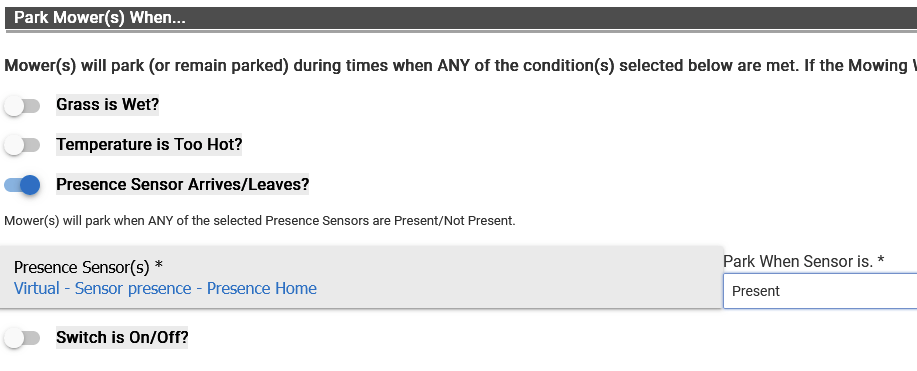The width and height of the screenshot is (917, 371).
Task: Click the Presence Sensor Arrives/Leaves? label
Action: [182, 184]
